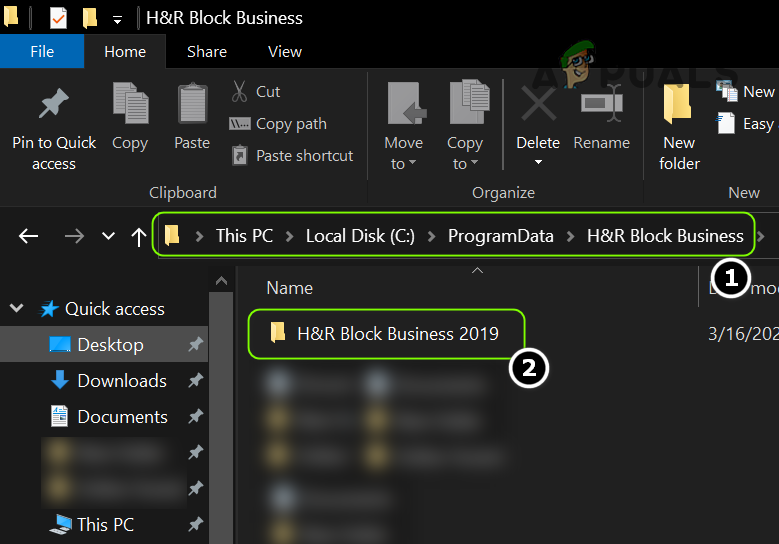Open Downloads in navigation pane
Viewport: 779px width, 544px height.
(x=122, y=381)
